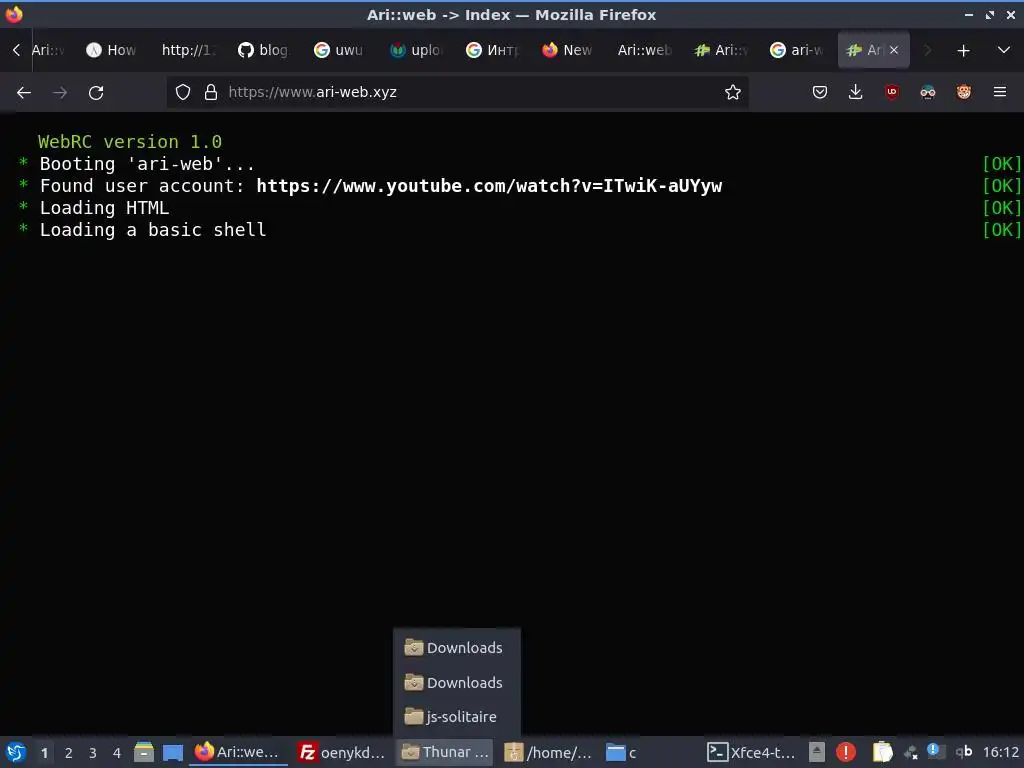Viewport: 1024px width, 768px height.
Task: Open the uBlock Origin extension icon
Action: coord(891,92)
